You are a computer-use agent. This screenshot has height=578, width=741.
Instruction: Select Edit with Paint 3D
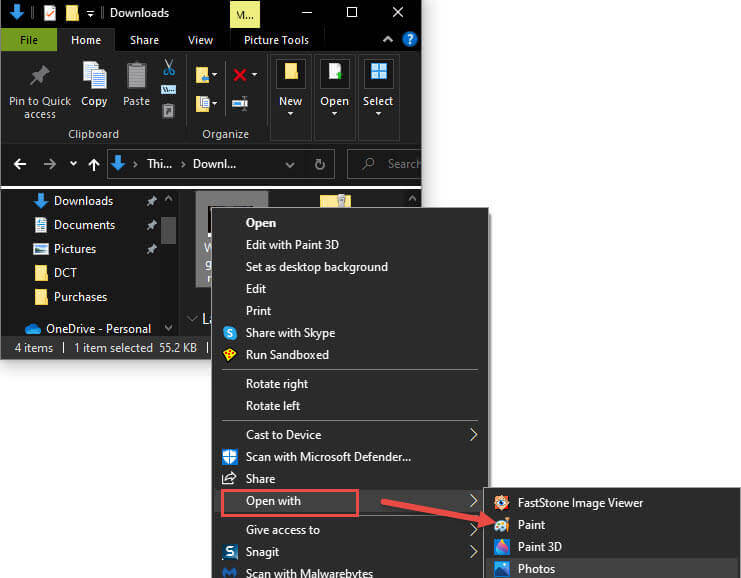(x=350, y=245)
